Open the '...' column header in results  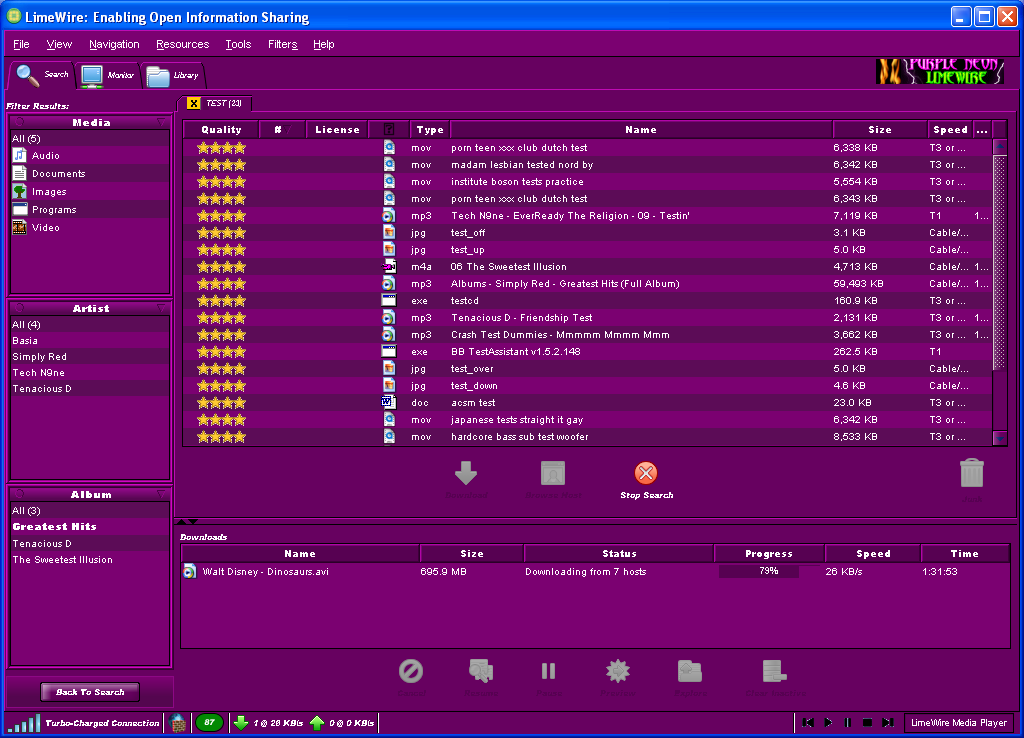[982, 129]
